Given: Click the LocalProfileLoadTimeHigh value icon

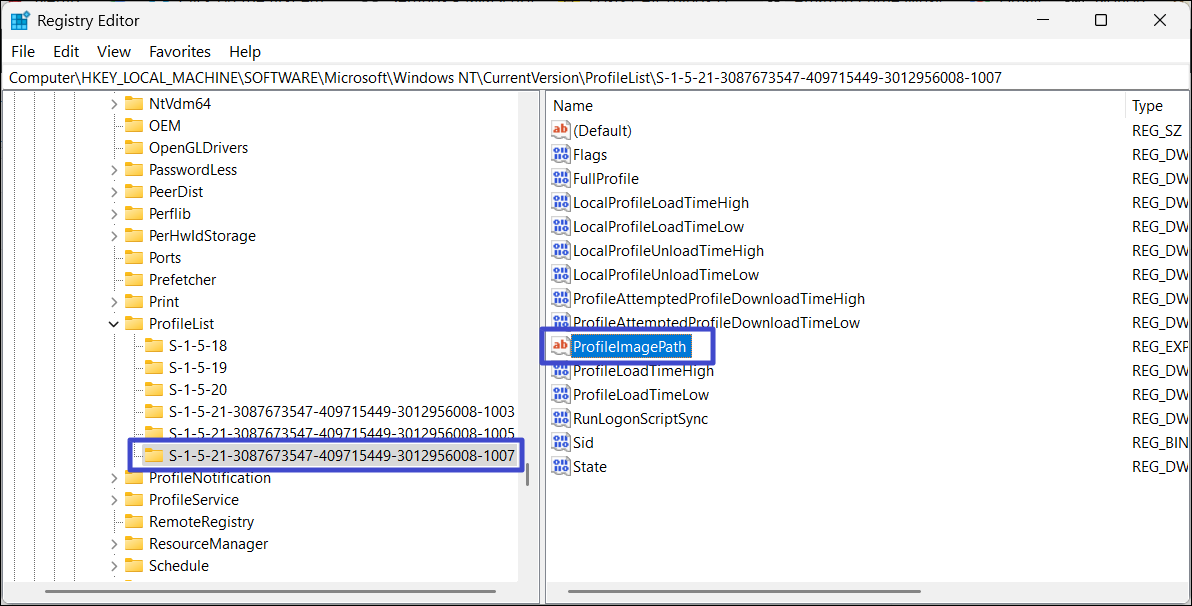Looking at the screenshot, I should point(561,202).
